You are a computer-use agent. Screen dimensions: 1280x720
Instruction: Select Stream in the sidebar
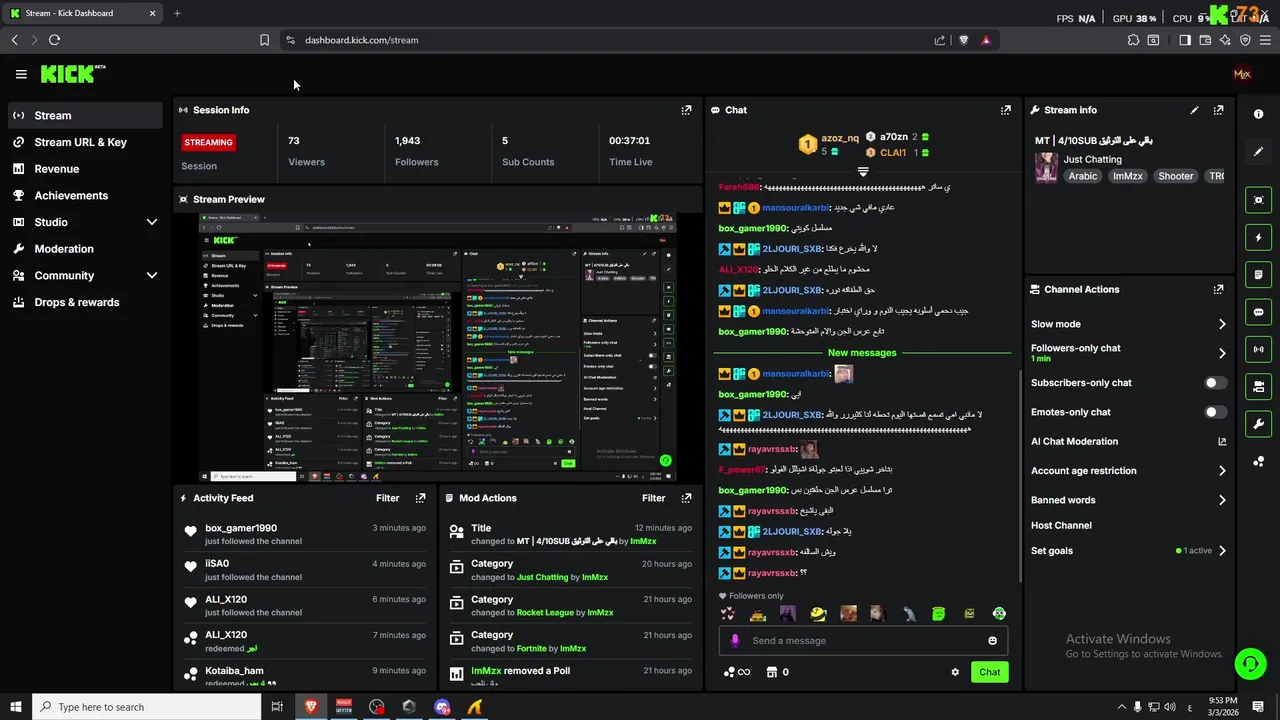coord(85,115)
